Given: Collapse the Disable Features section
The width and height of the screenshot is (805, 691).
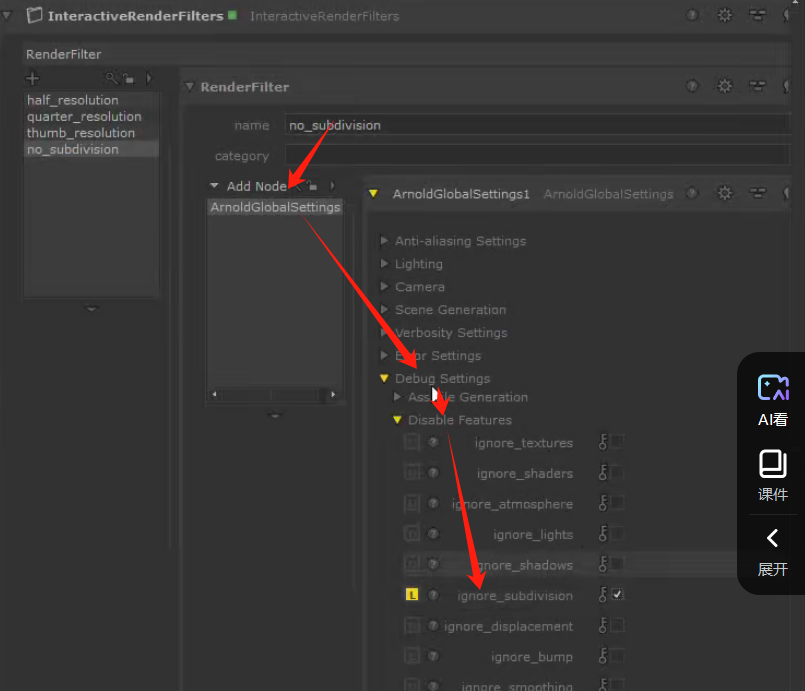Looking at the screenshot, I should 397,420.
